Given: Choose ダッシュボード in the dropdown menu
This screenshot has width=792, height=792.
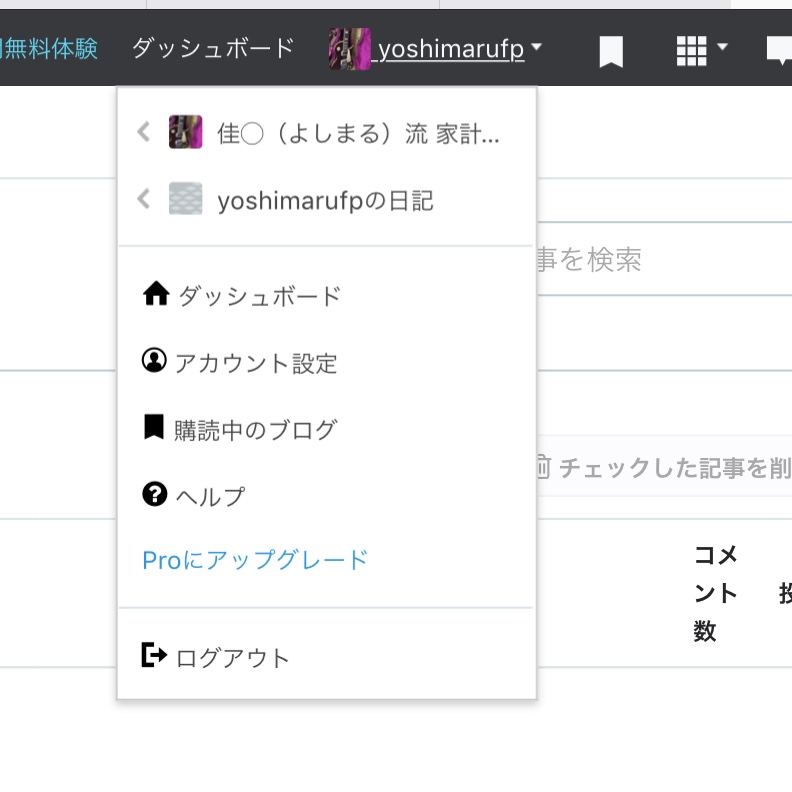Looking at the screenshot, I should [x=261, y=295].
